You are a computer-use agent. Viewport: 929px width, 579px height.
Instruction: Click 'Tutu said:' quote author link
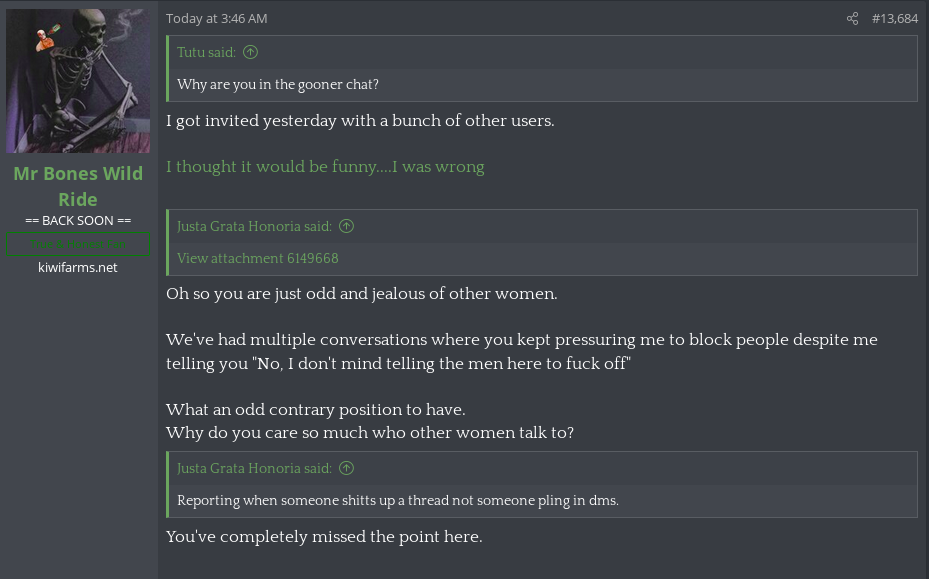[x=207, y=52]
